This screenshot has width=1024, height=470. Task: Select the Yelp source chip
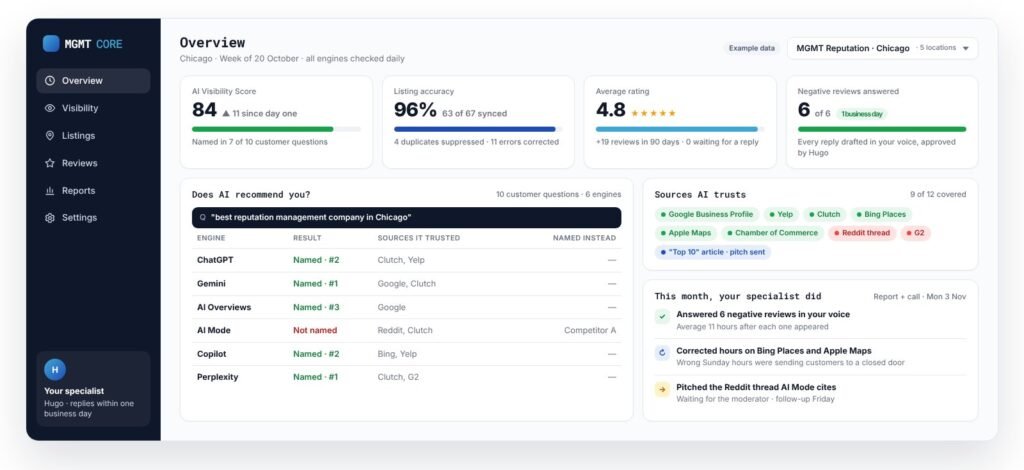click(x=780, y=214)
